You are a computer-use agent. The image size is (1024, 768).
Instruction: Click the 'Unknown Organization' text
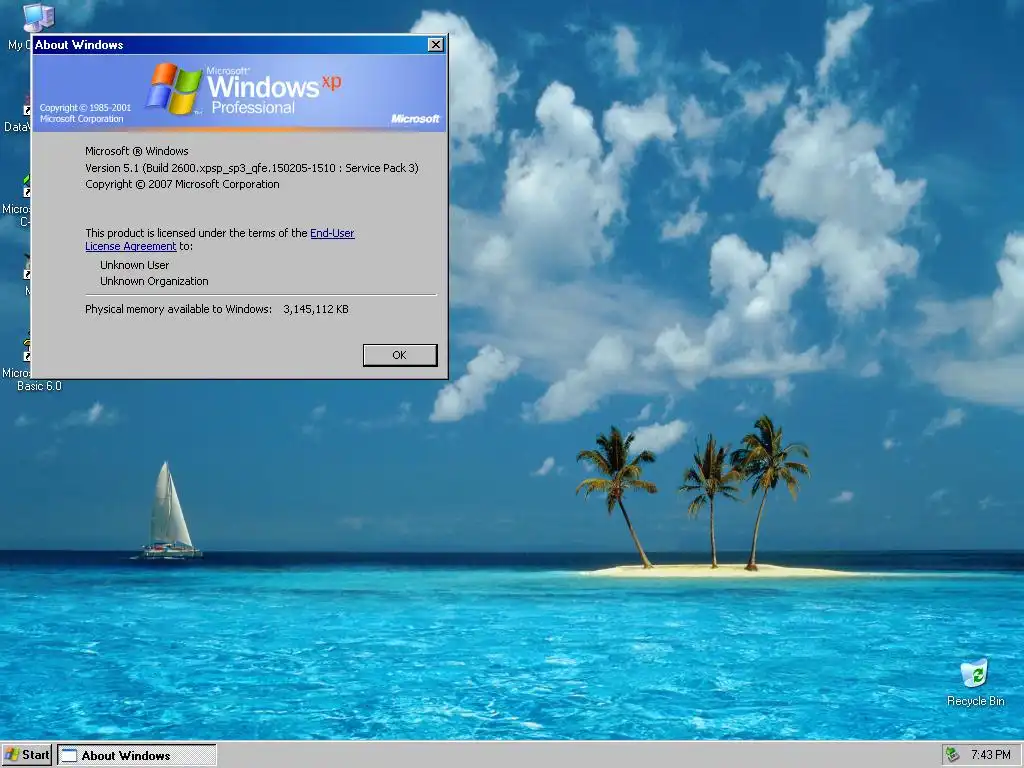point(154,281)
